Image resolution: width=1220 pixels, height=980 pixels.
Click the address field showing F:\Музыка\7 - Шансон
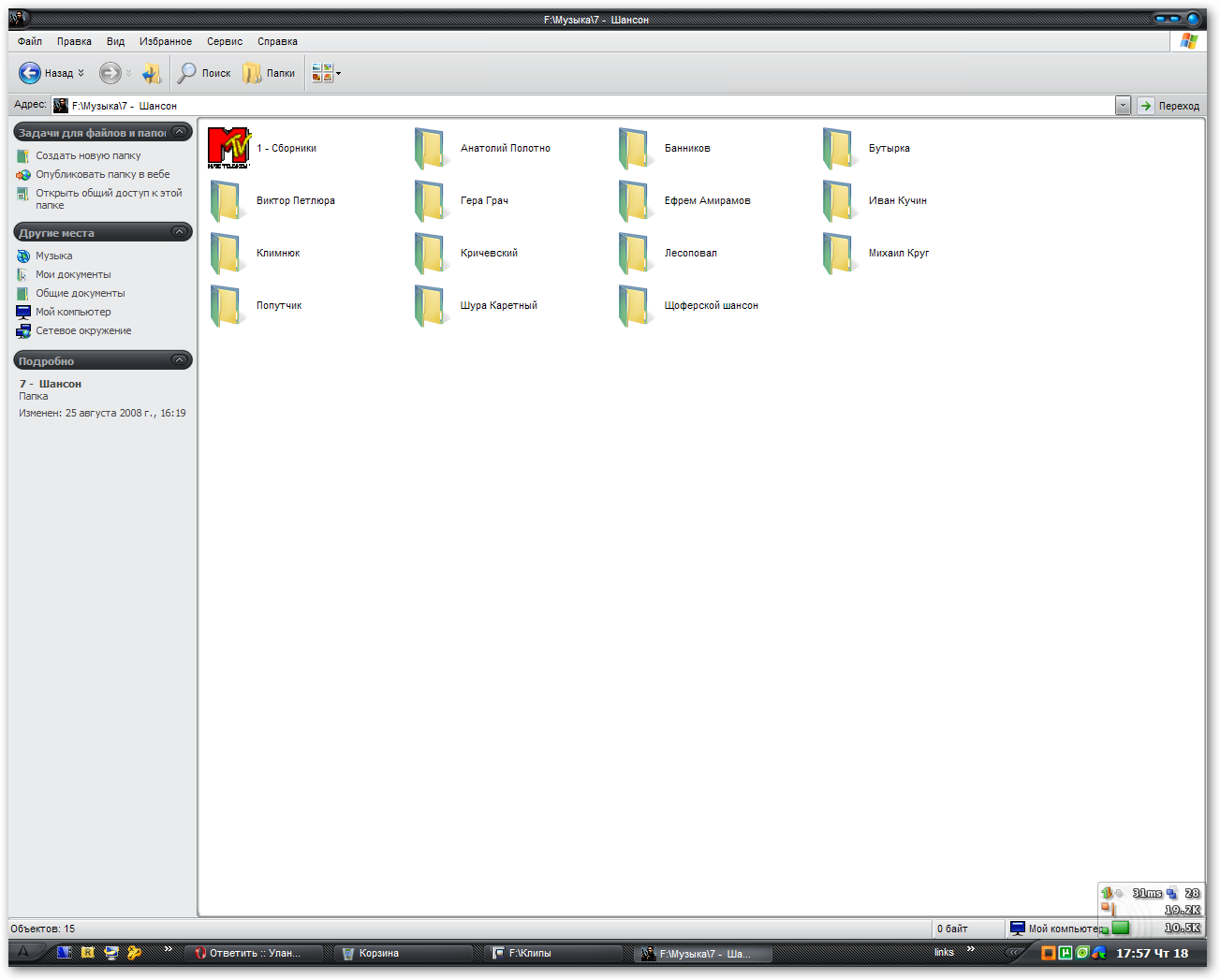pos(562,106)
